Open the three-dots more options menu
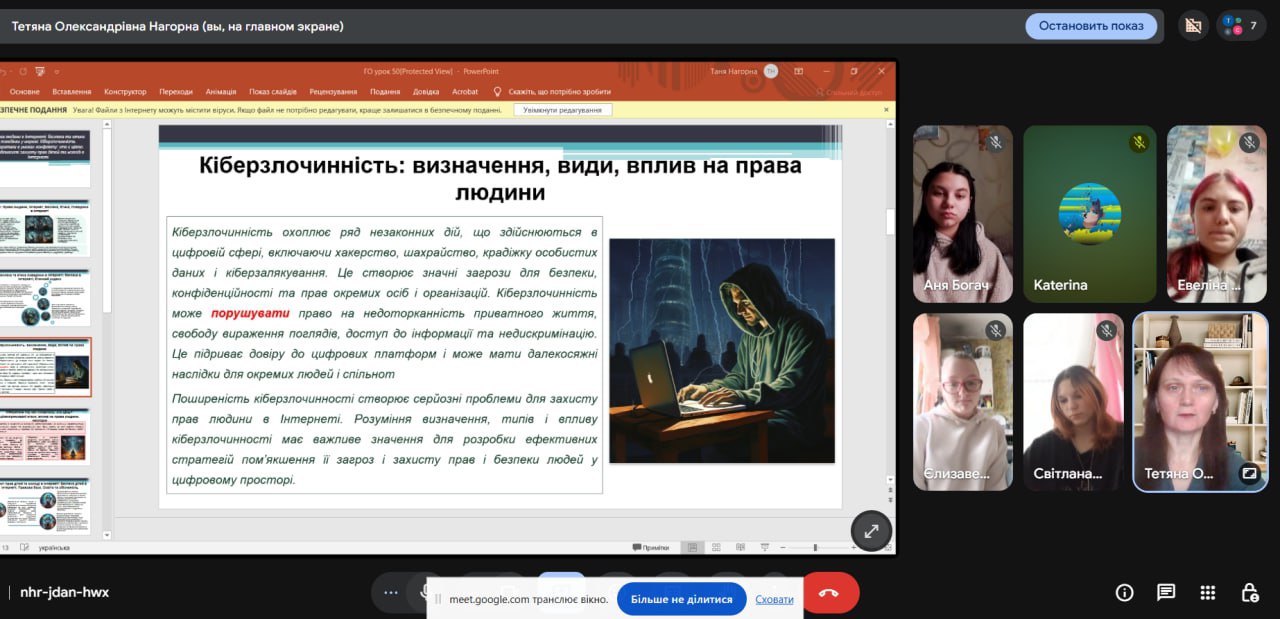Viewport: 1280px width, 619px height. coord(391,592)
